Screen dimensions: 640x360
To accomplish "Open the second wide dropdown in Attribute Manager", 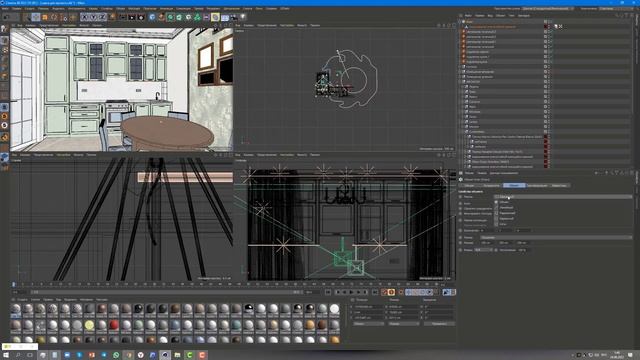I will point(556,237).
